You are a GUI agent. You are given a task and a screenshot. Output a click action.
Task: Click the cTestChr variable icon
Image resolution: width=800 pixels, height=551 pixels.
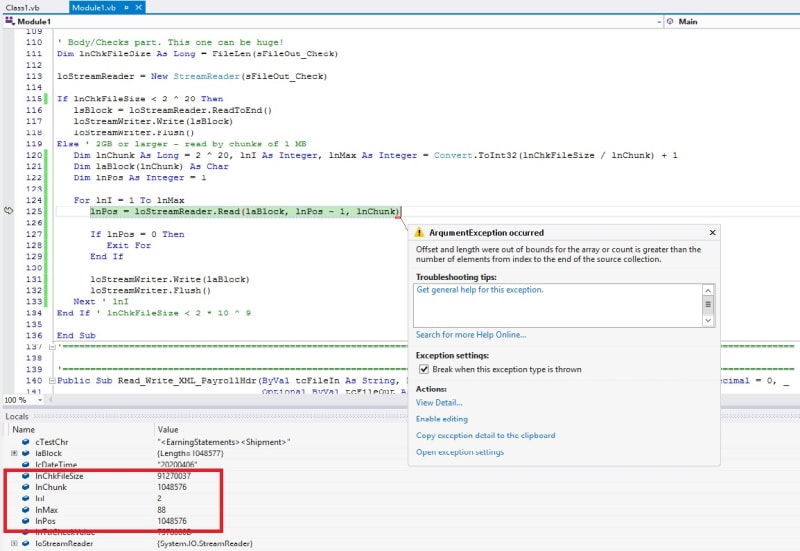26,442
